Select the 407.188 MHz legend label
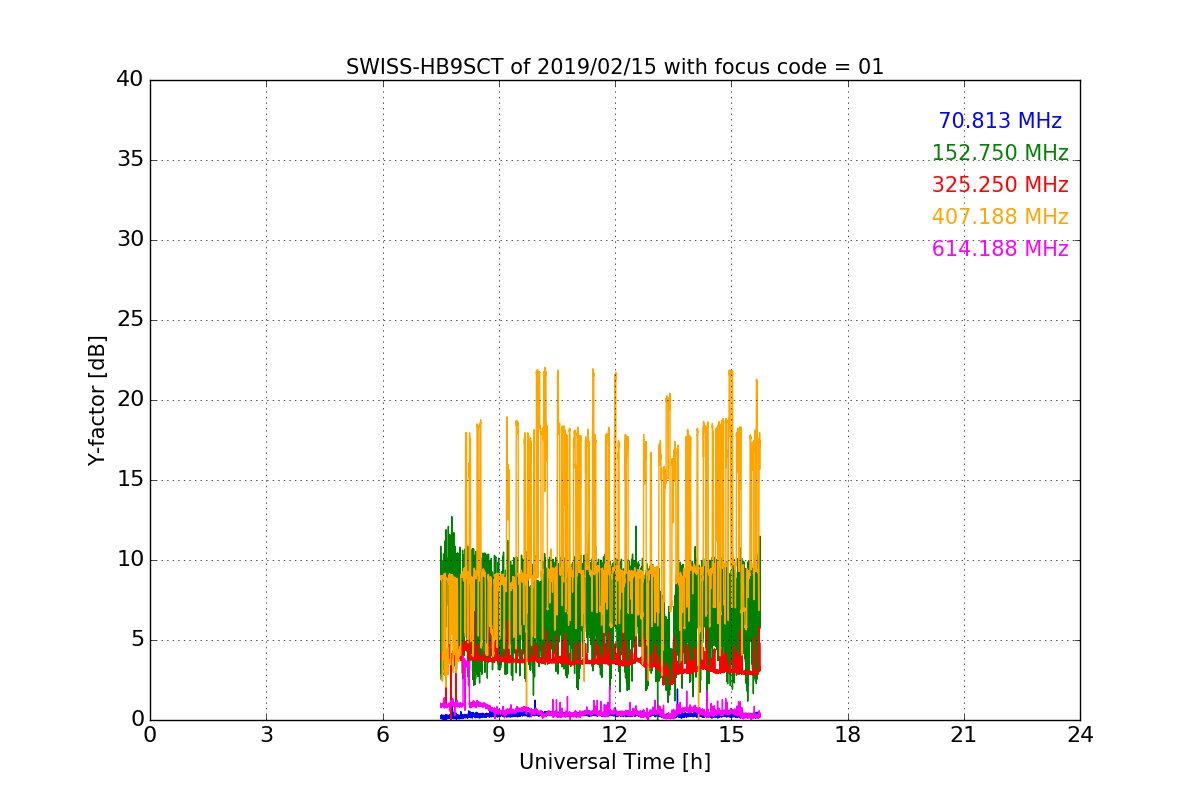 [x=1000, y=217]
